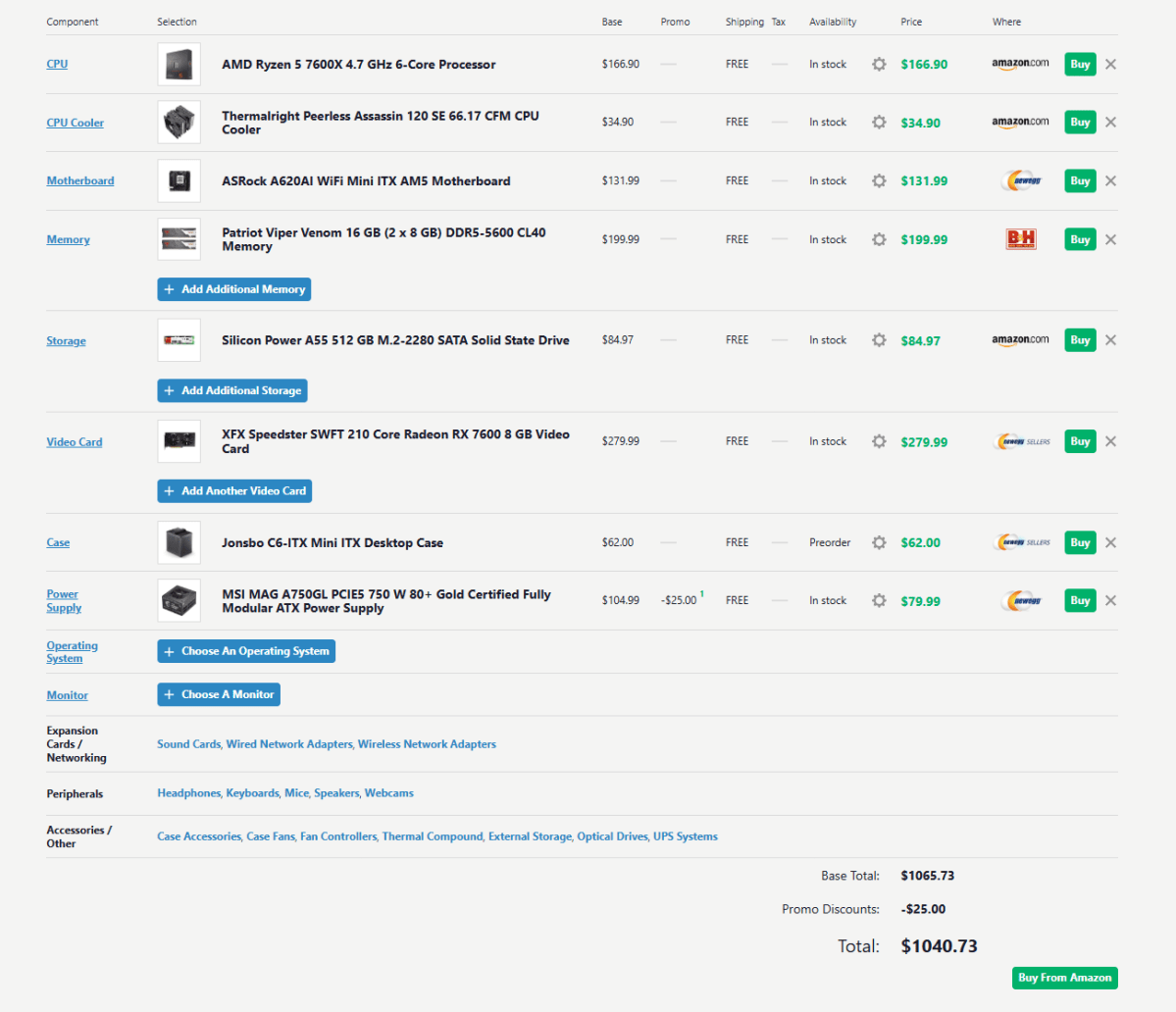The height and width of the screenshot is (1012, 1176).
Task: Click gear icon in Motherboard row
Action: click(879, 180)
